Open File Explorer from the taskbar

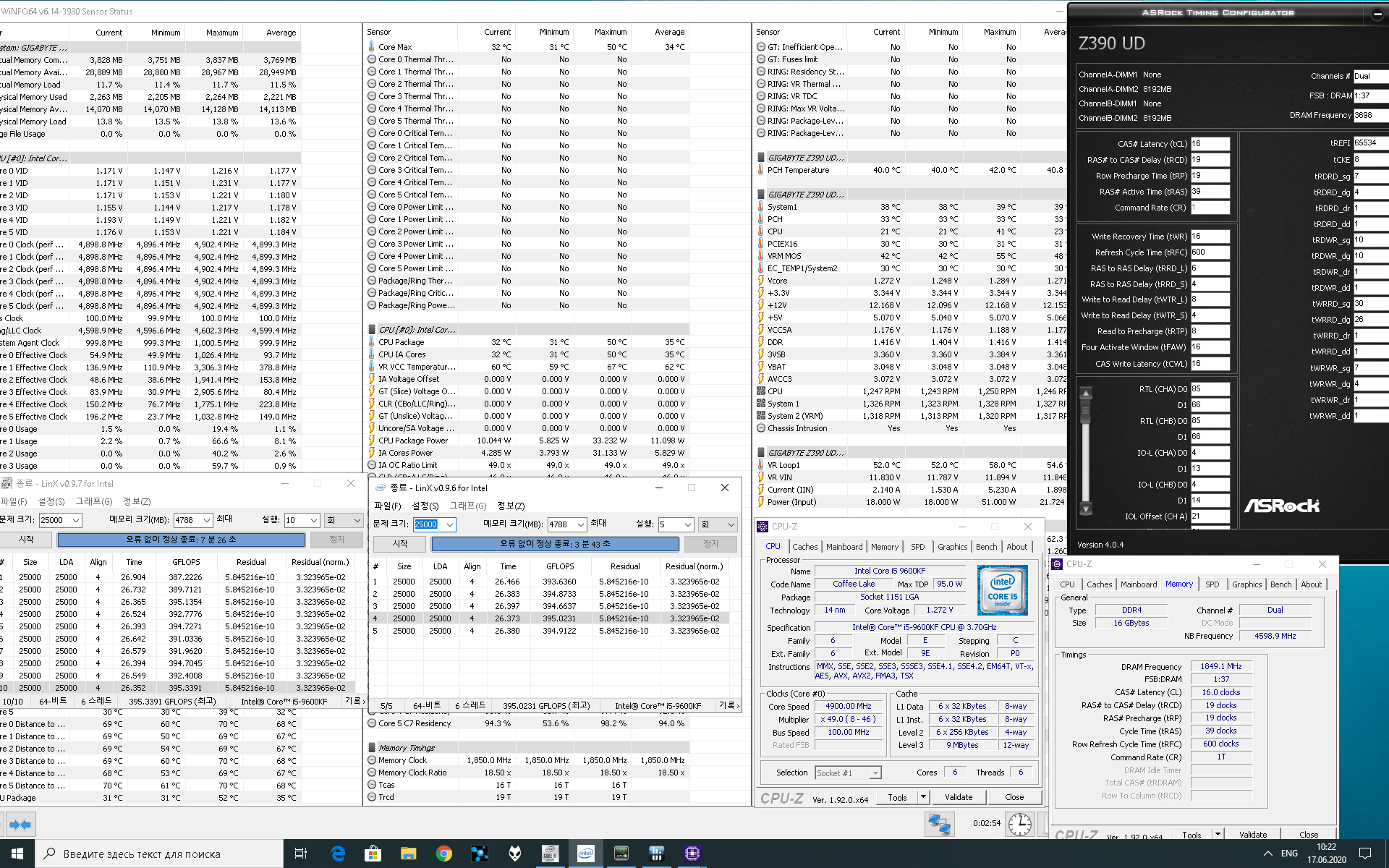(x=408, y=854)
